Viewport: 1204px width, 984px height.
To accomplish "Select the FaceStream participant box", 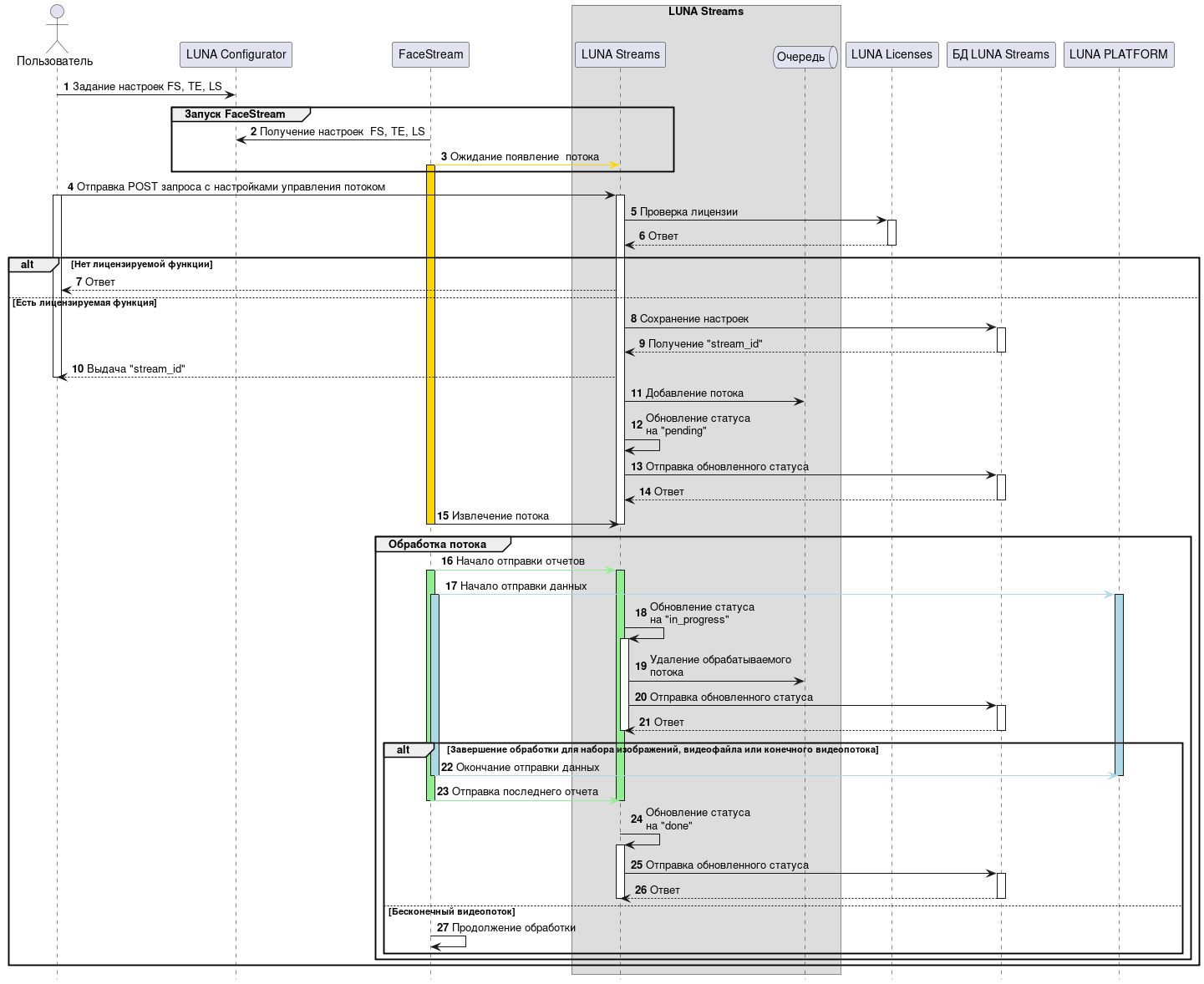I will 430,54.
